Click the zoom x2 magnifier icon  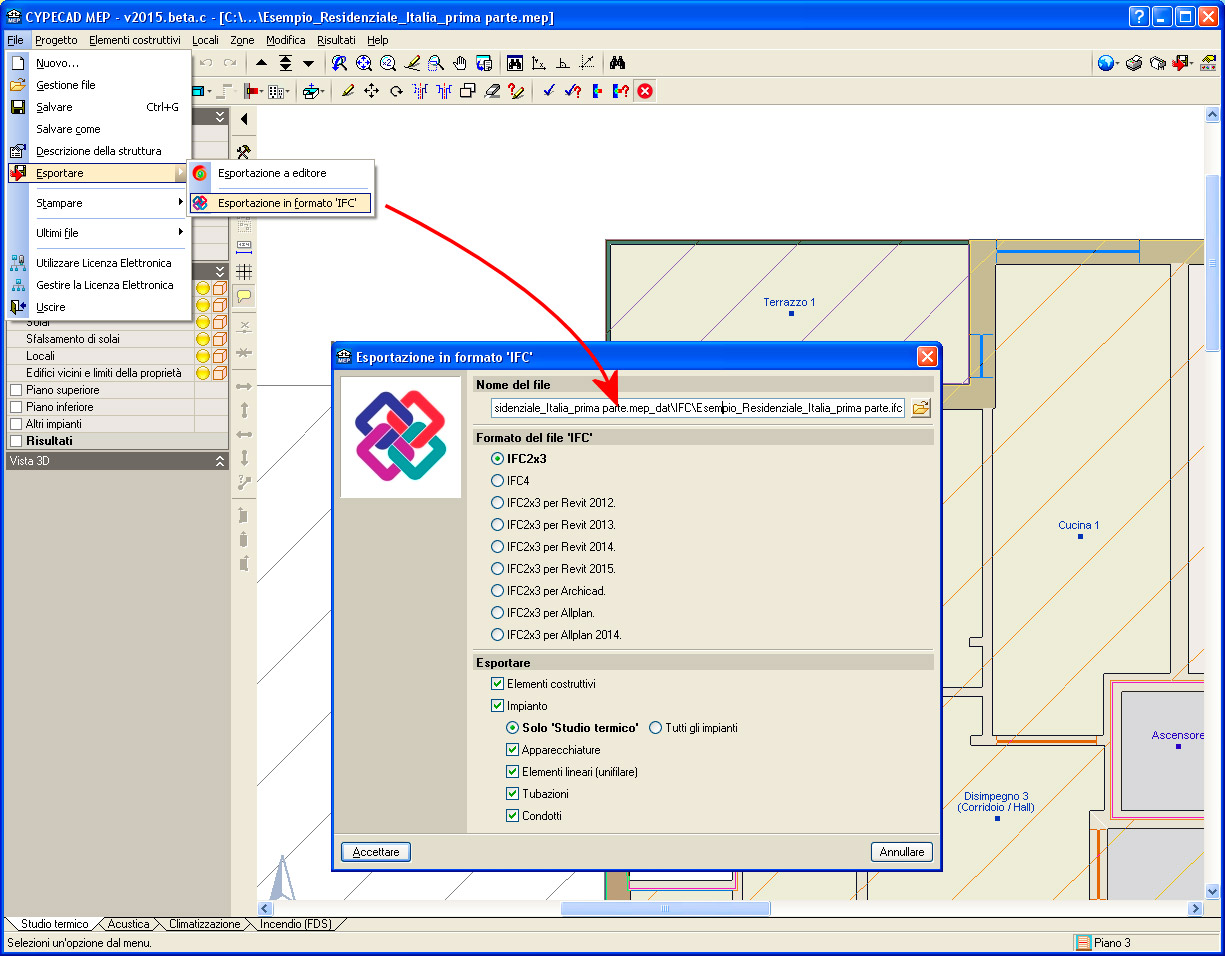[388, 63]
